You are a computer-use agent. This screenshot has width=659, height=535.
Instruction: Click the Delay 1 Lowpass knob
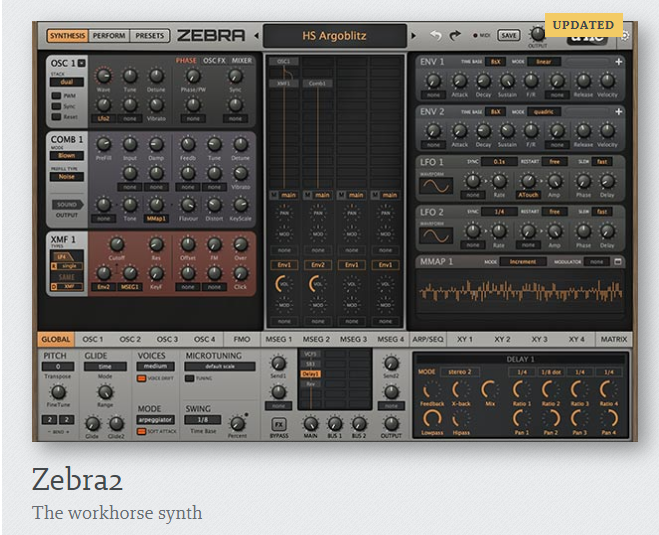(x=432, y=419)
